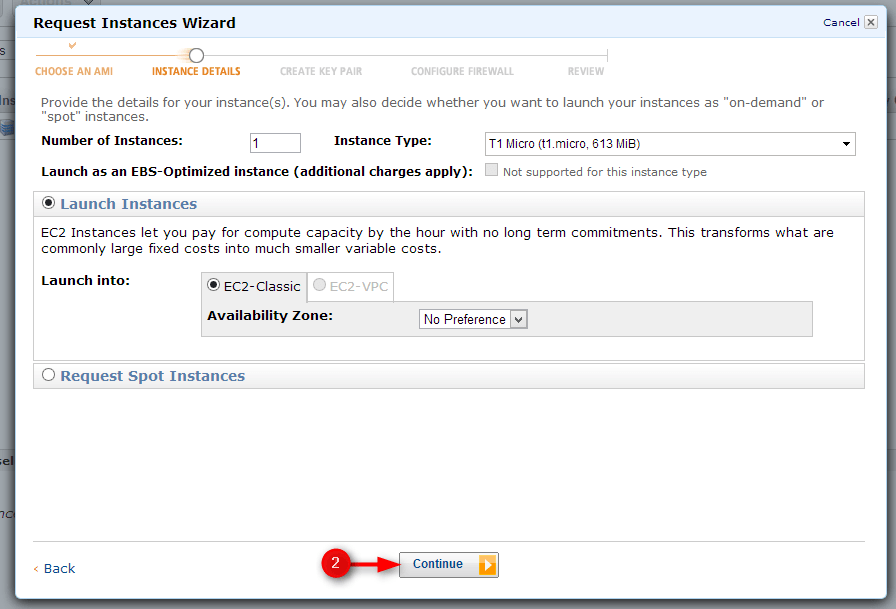Select the Instance Details step
896x609 pixels.
(x=196, y=71)
